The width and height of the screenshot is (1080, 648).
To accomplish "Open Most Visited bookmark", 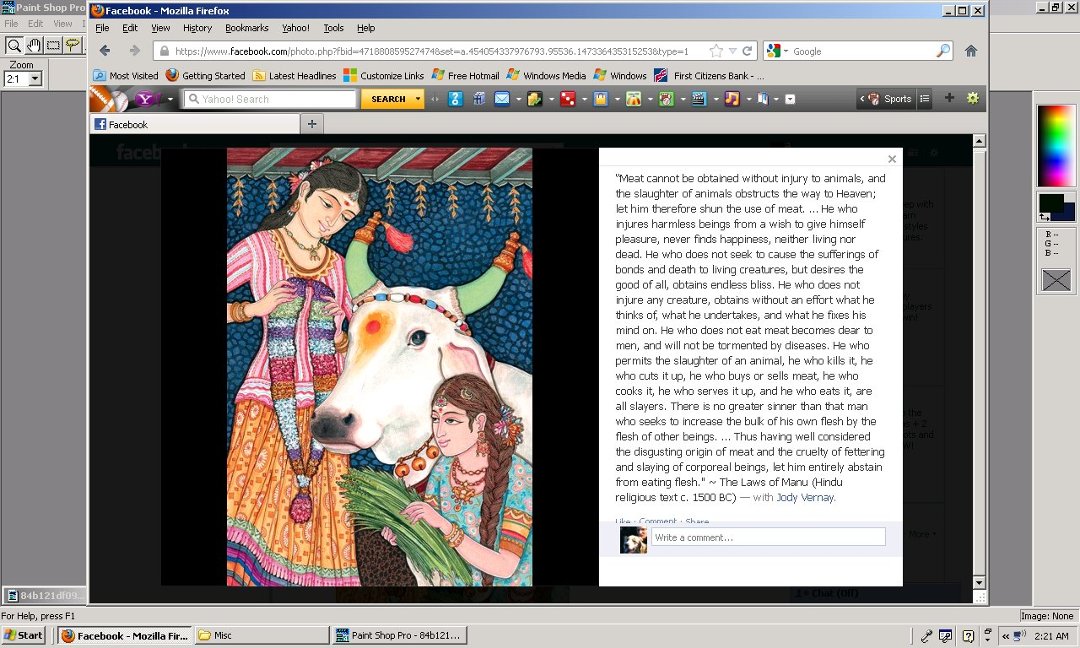I will point(126,76).
